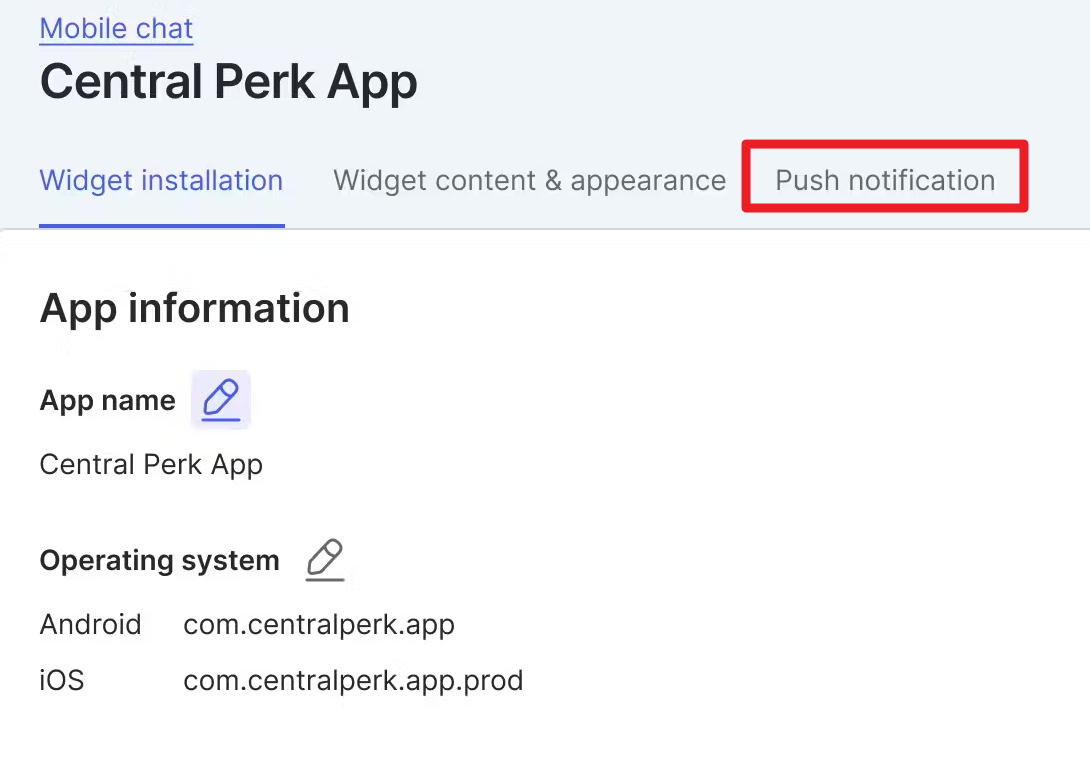Select the com.centralperk.app.prod iOS bundle ID
The image size is (1090, 770).
[353, 681]
